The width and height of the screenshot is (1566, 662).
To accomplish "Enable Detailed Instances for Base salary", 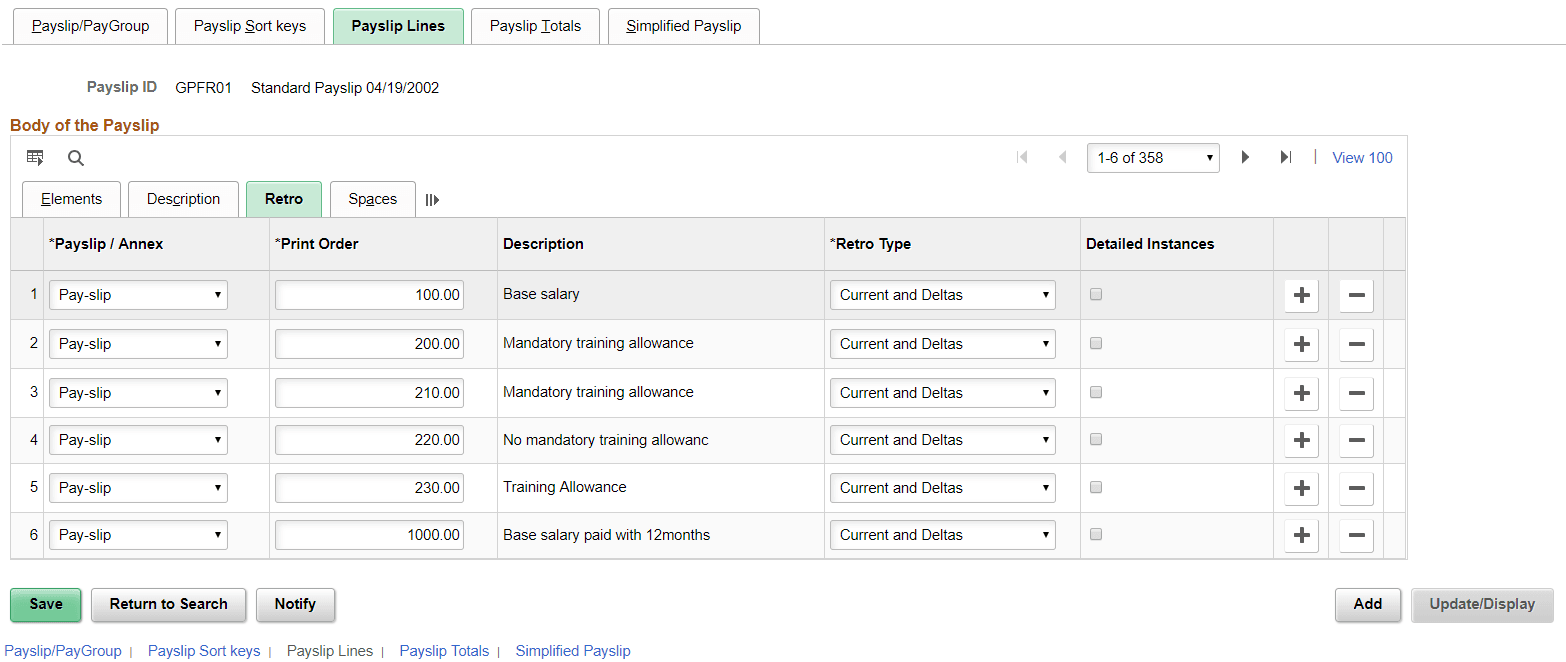I will click(x=1096, y=295).
